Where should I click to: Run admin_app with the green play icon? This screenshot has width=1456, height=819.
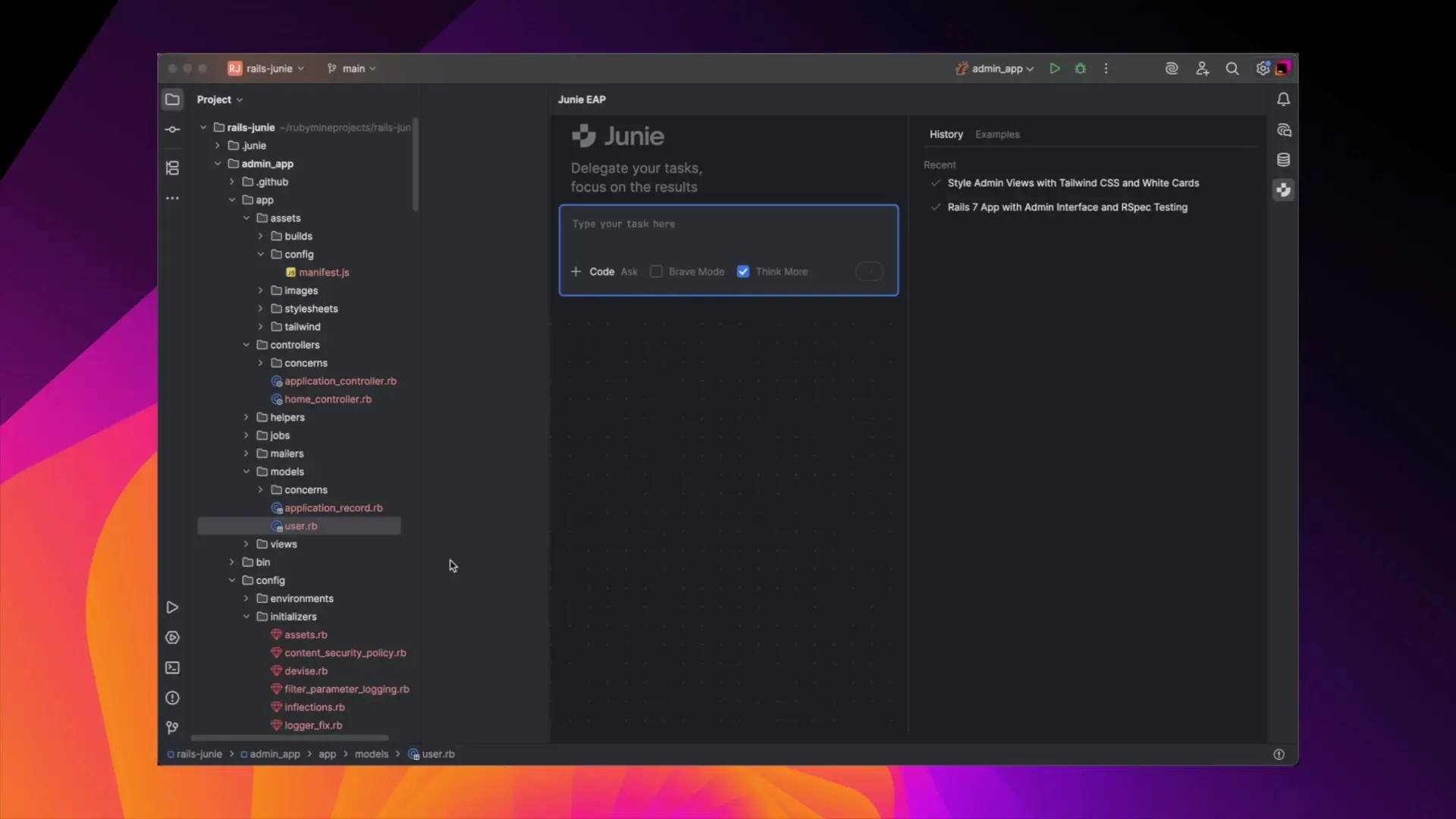[1054, 68]
